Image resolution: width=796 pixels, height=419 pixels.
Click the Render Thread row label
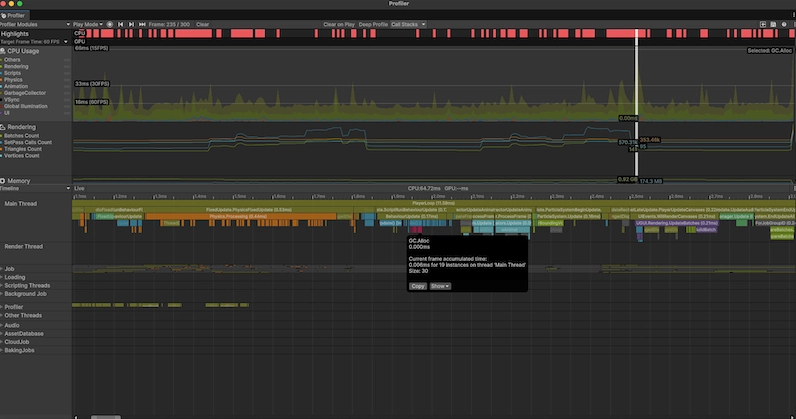point(24,246)
